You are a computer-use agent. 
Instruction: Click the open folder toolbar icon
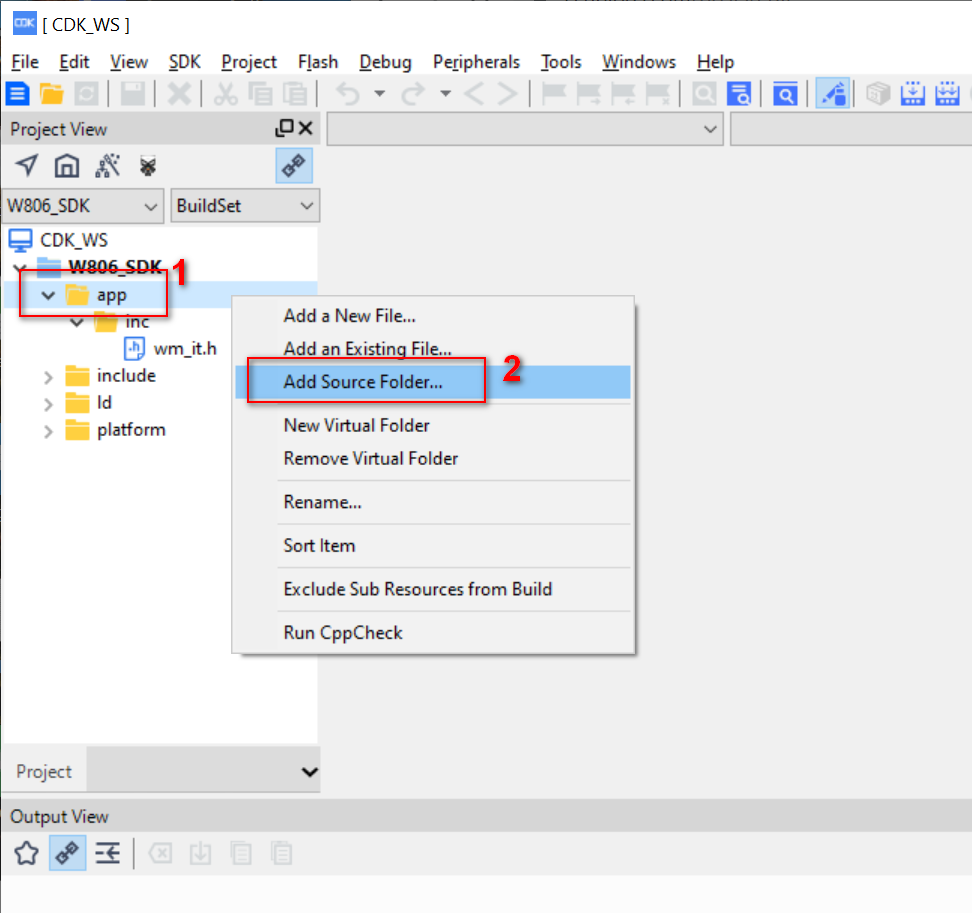52,94
